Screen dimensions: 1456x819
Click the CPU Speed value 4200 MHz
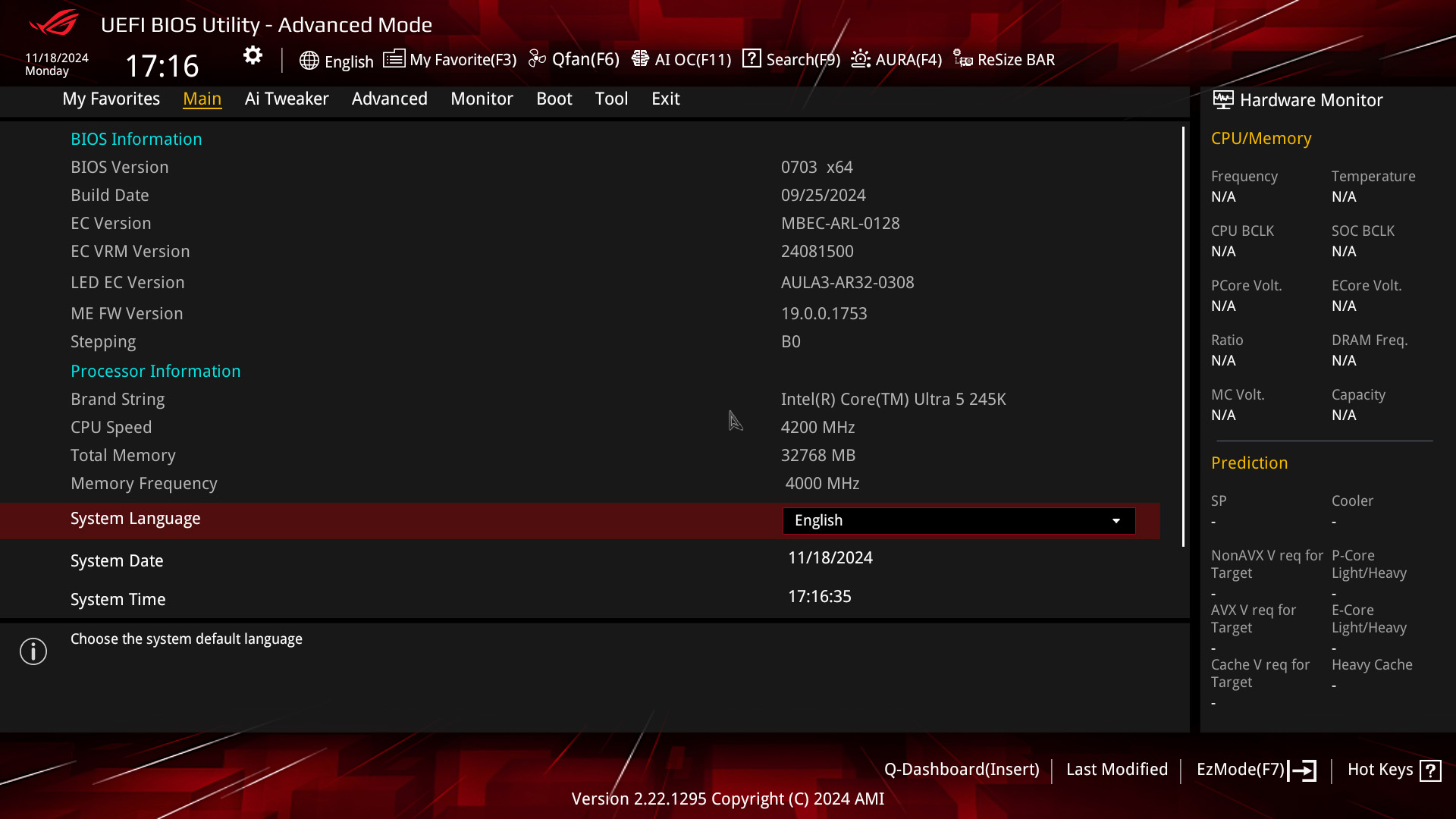pos(818,428)
